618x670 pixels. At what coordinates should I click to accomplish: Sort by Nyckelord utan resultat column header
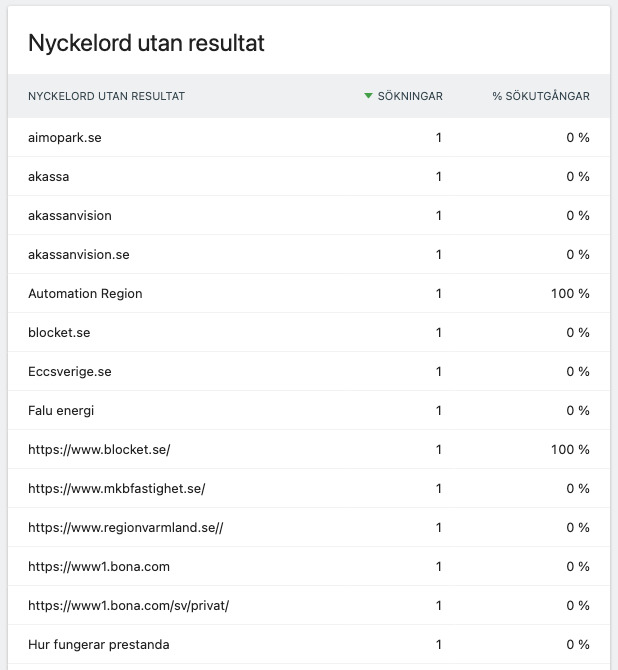tap(106, 97)
